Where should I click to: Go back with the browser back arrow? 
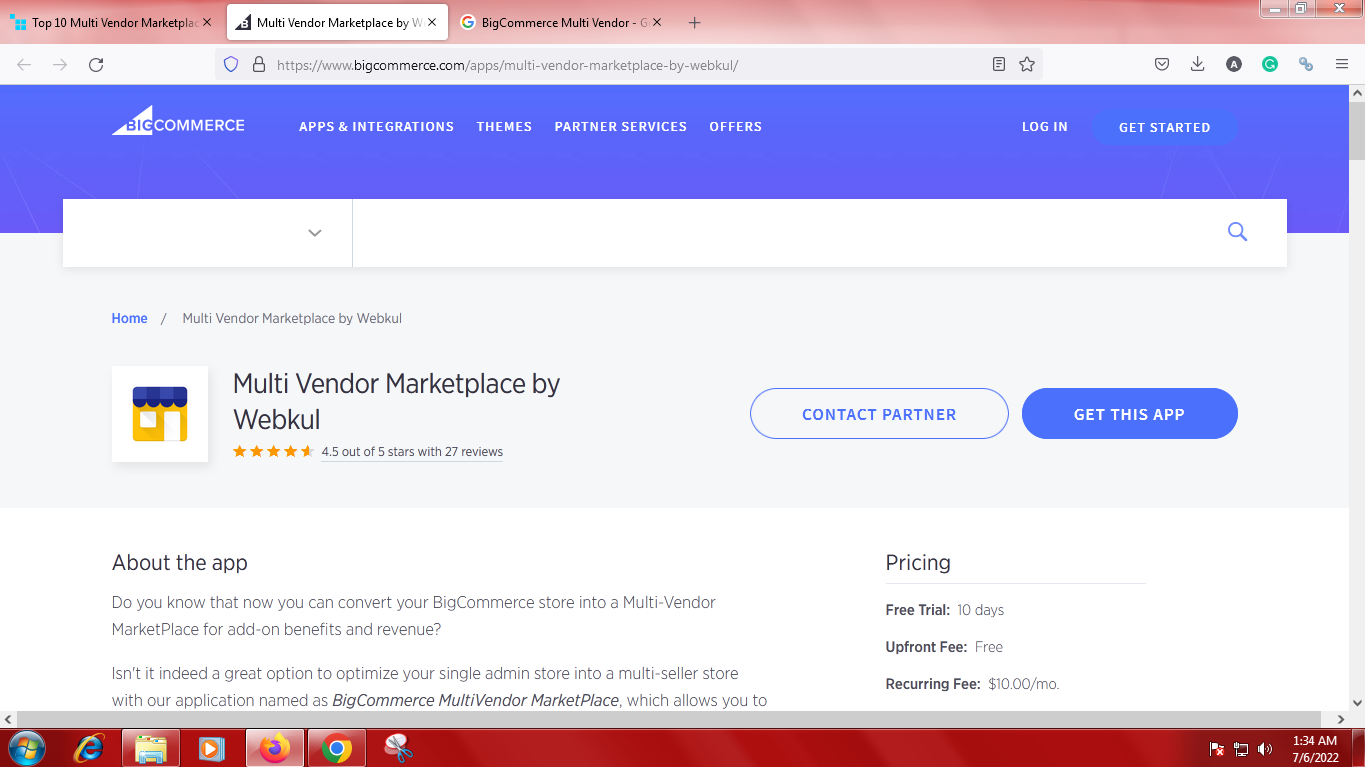click(x=24, y=64)
